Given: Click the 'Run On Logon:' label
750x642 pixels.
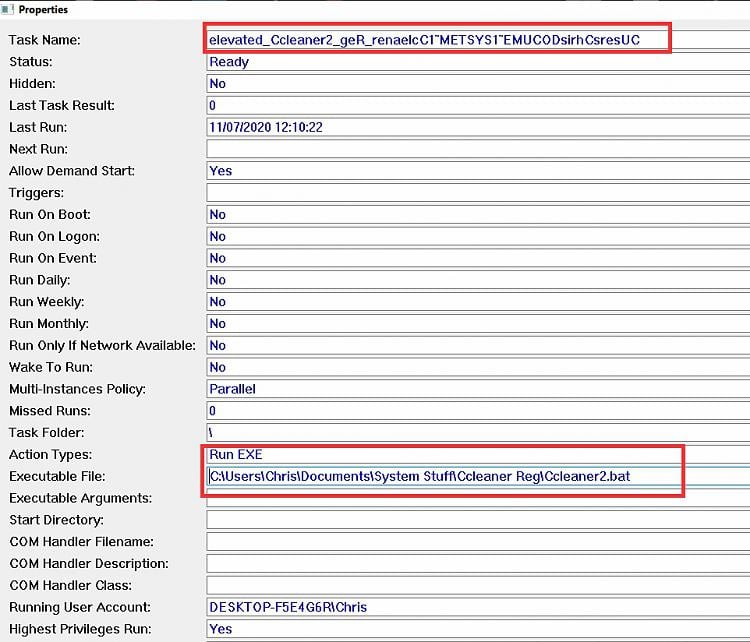Looking at the screenshot, I should coord(55,236).
